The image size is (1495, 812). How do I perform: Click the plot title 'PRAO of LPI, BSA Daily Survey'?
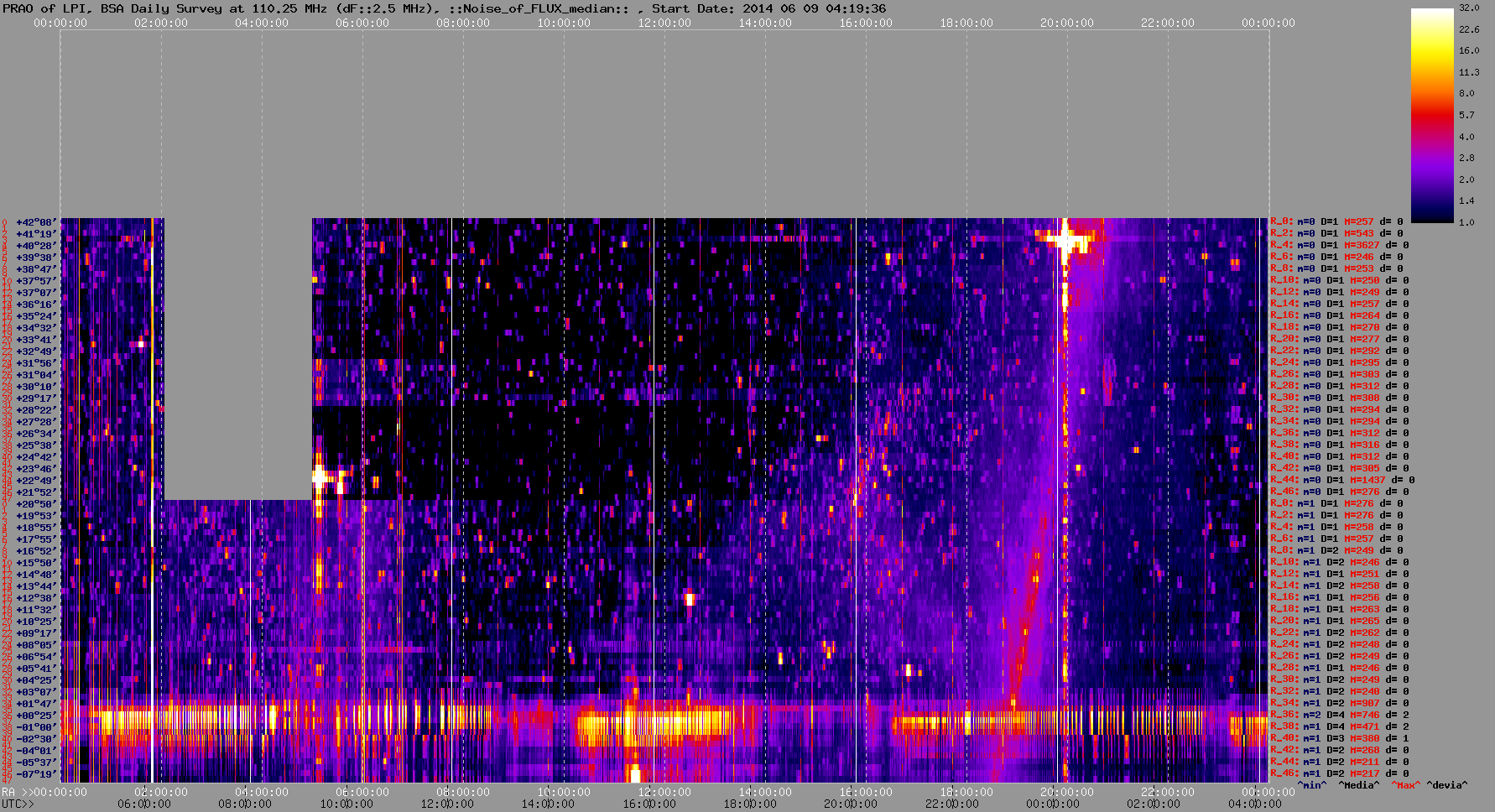tap(113, 8)
